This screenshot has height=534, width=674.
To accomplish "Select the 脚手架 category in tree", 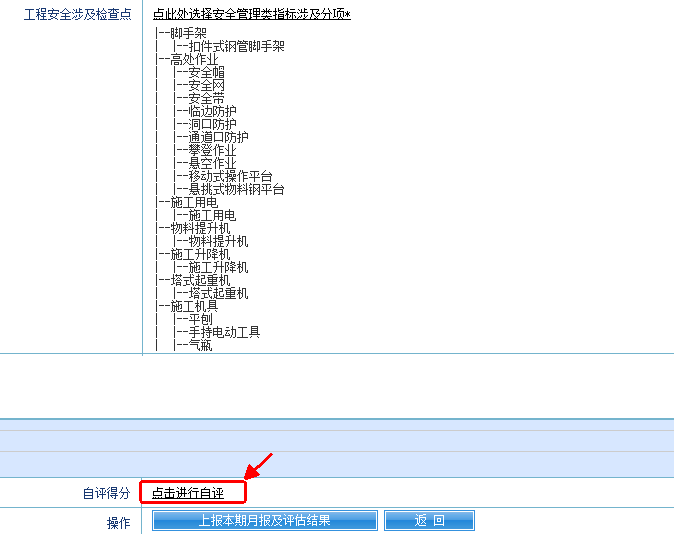I will 188,33.
